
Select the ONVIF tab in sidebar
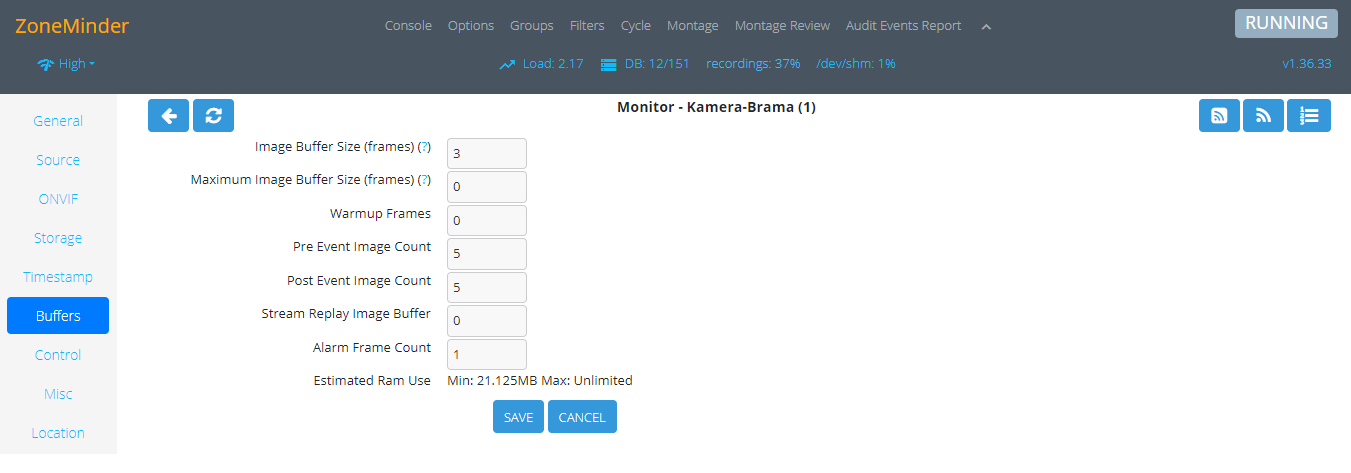(x=58, y=199)
